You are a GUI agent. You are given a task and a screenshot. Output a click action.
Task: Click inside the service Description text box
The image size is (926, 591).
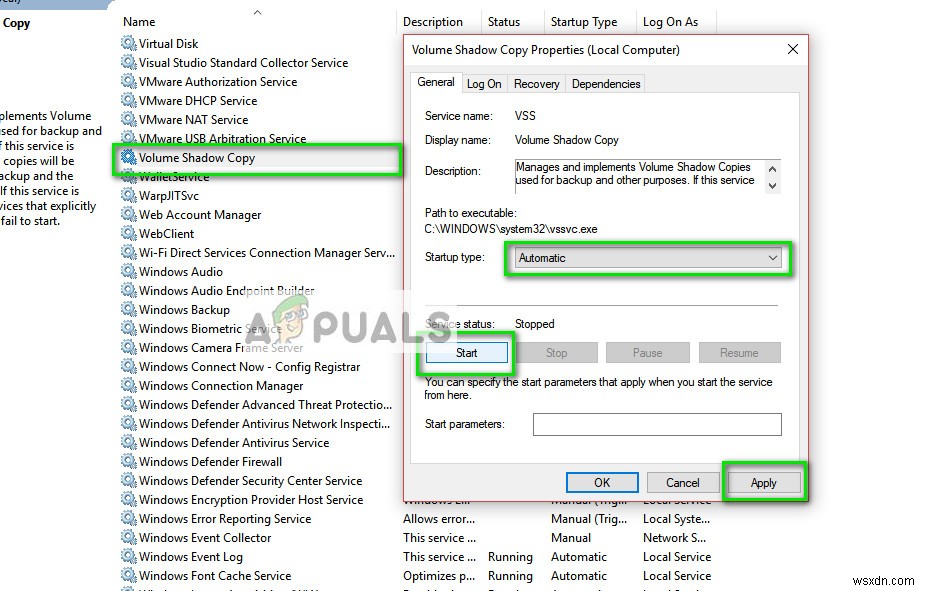click(640, 176)
